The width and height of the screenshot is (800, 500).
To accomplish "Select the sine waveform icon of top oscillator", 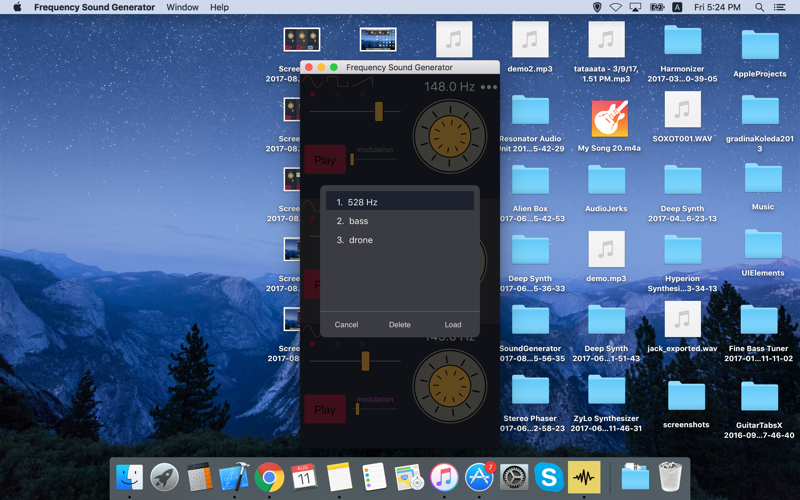I will pos(312,82).
